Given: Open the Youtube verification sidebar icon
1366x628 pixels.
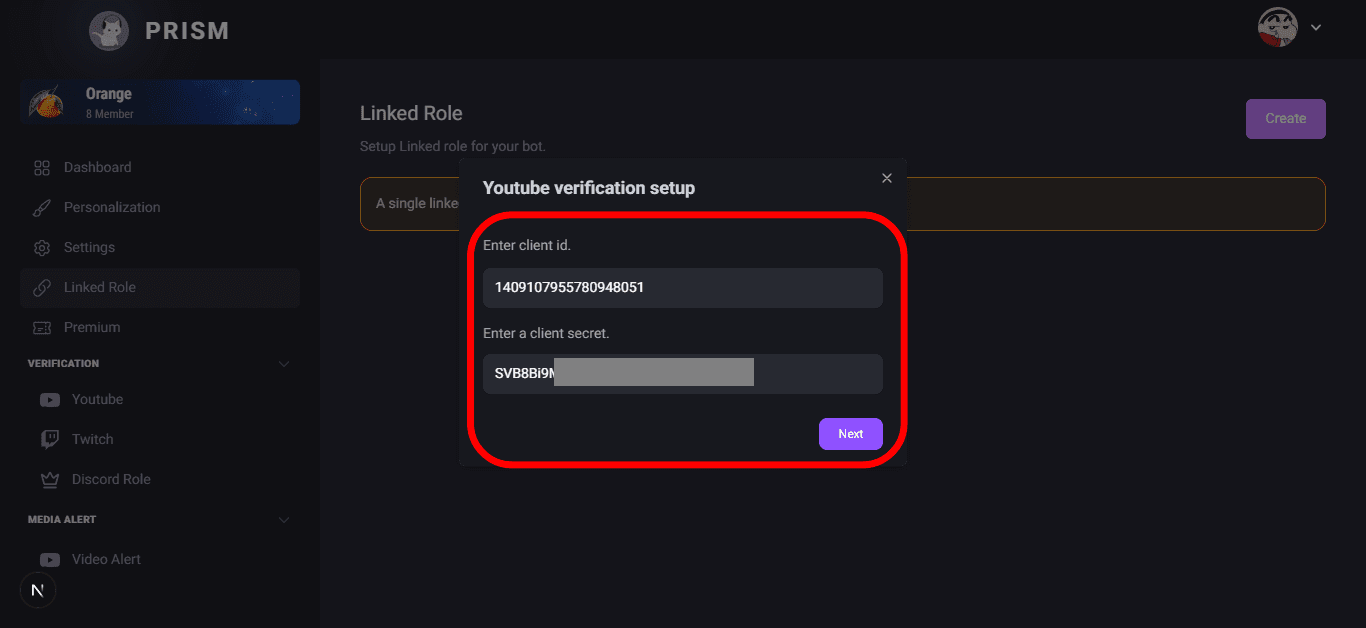Looking at the screenshot, I should 50,399.
